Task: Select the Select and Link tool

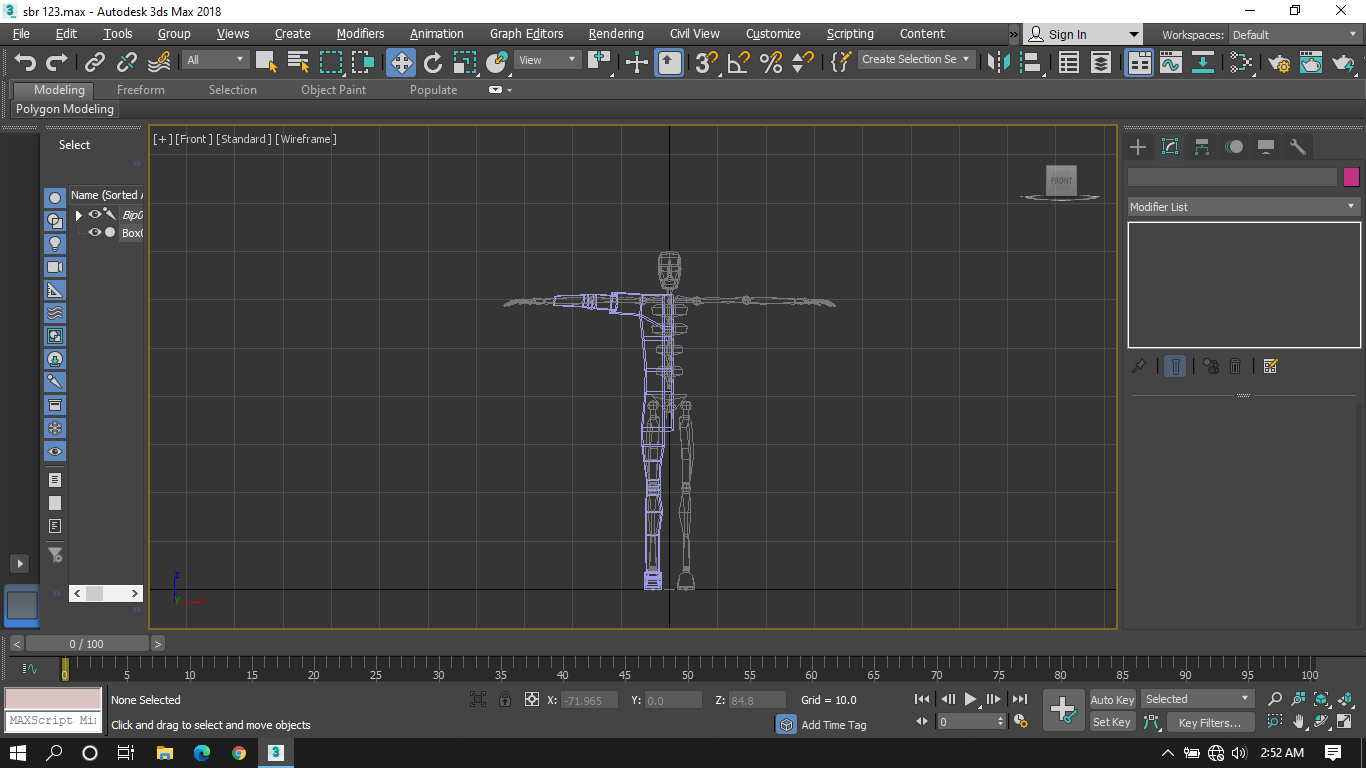Action: (95, 62)
